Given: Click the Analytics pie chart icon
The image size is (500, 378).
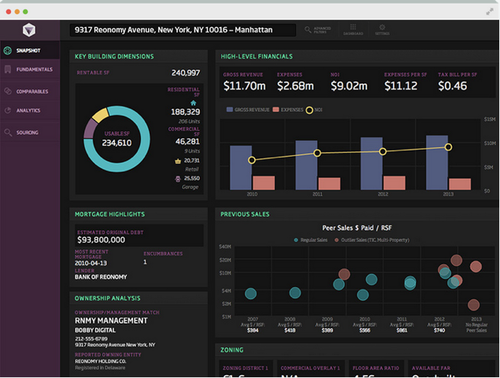Looking at the screenshot, I should click(x=8, y=110).
